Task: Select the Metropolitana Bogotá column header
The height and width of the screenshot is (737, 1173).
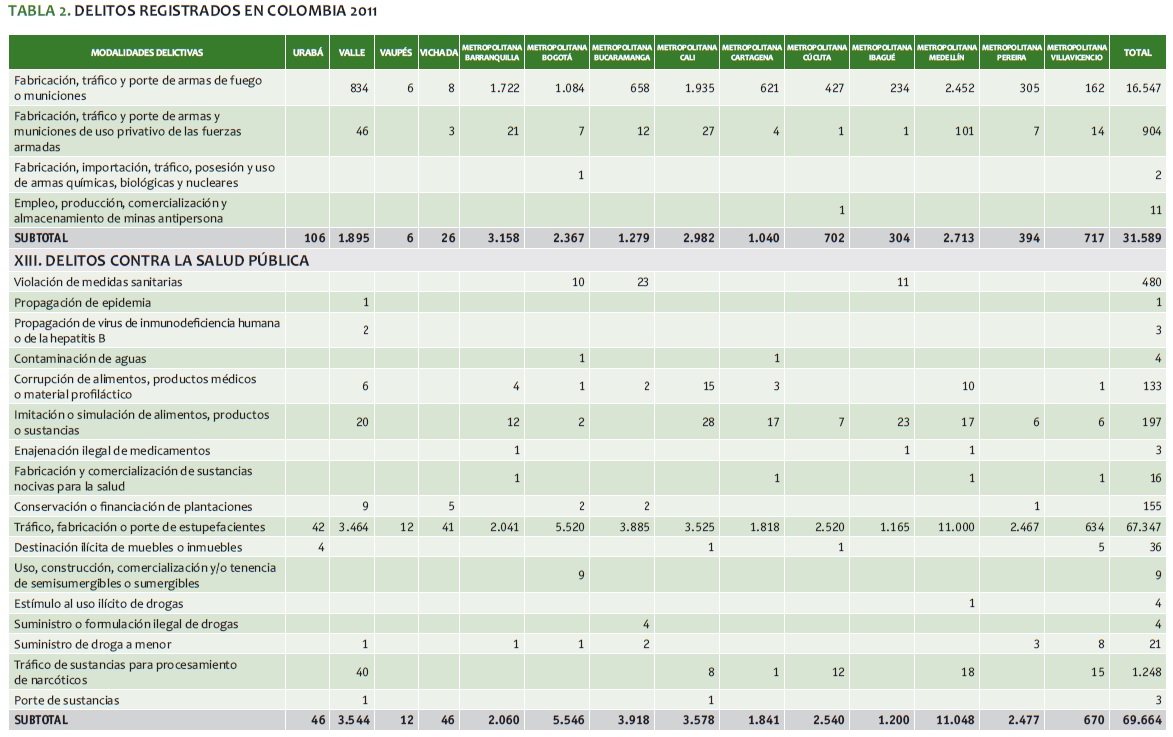Action: point(556,53)
